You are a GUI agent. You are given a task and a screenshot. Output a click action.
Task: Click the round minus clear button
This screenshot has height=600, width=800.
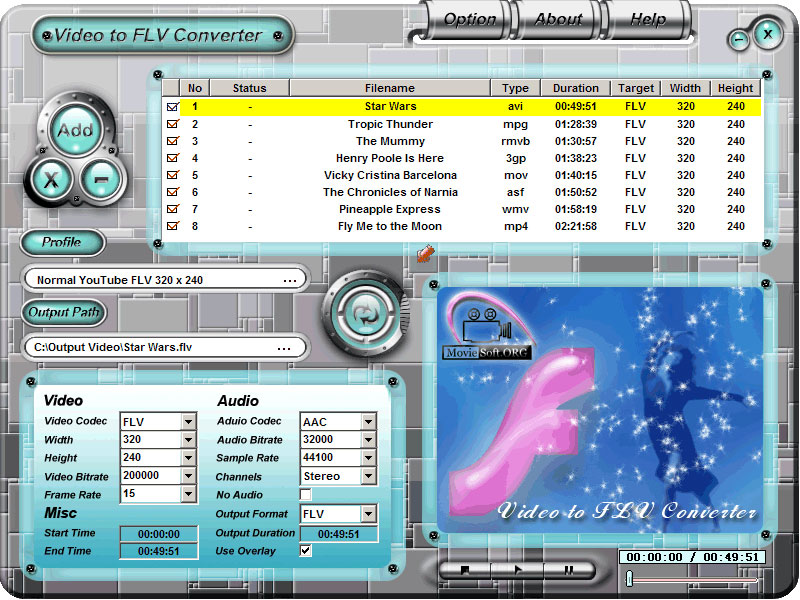[x=102, y=180]
